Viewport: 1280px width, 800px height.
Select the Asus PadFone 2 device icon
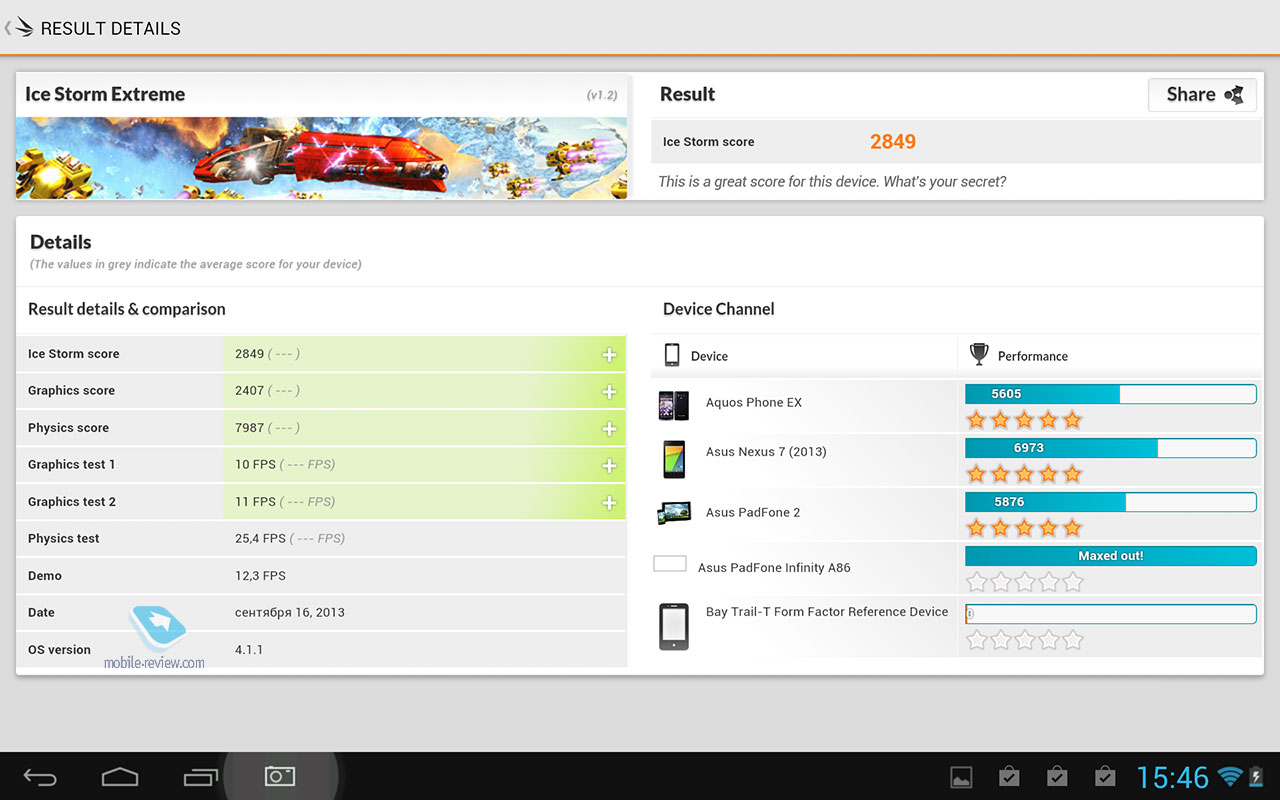(673, 514)
